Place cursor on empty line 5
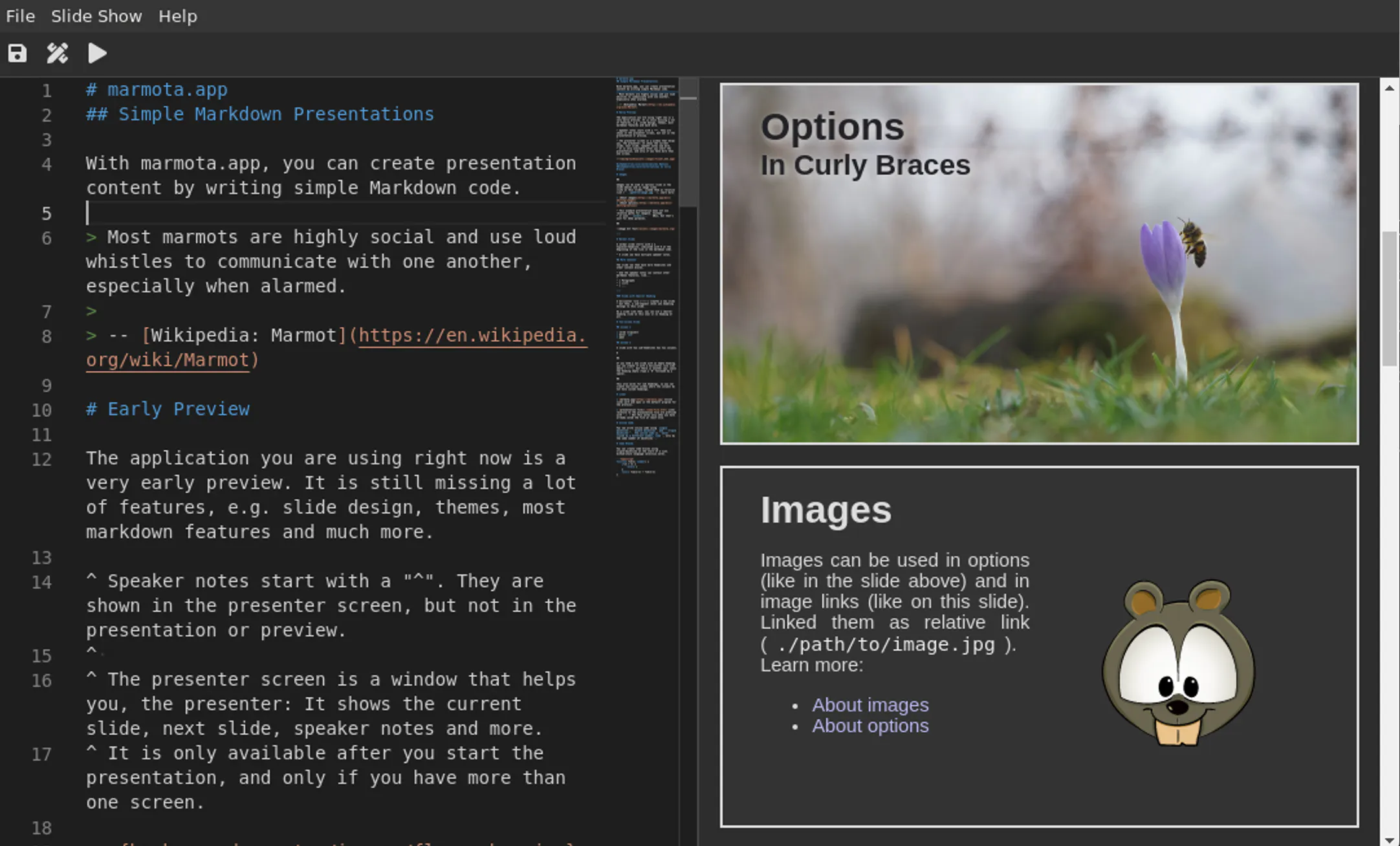1400x846 pixels. pyautogui.click(x=346, y=213)
